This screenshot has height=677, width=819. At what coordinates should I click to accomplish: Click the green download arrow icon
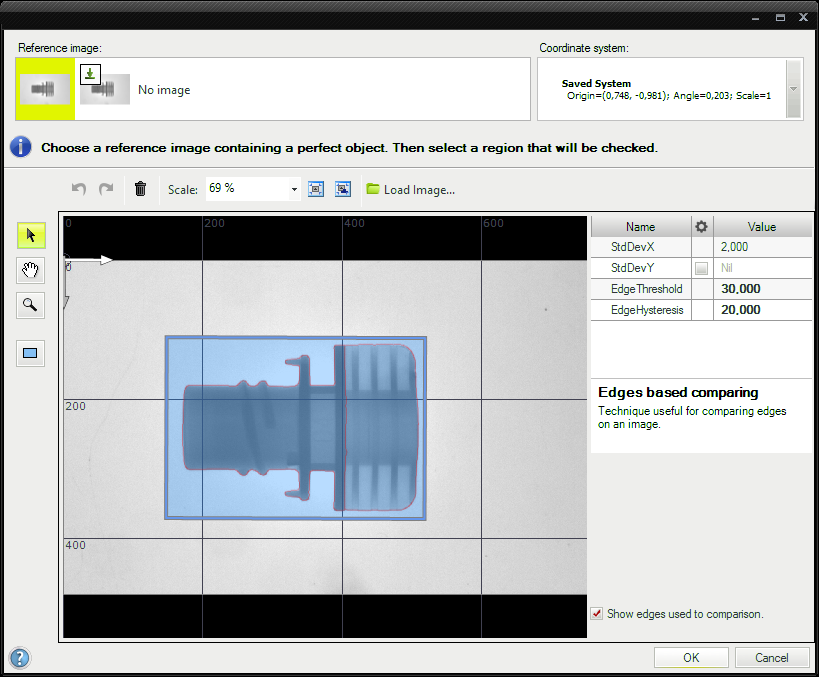click(x=90, y=74)
